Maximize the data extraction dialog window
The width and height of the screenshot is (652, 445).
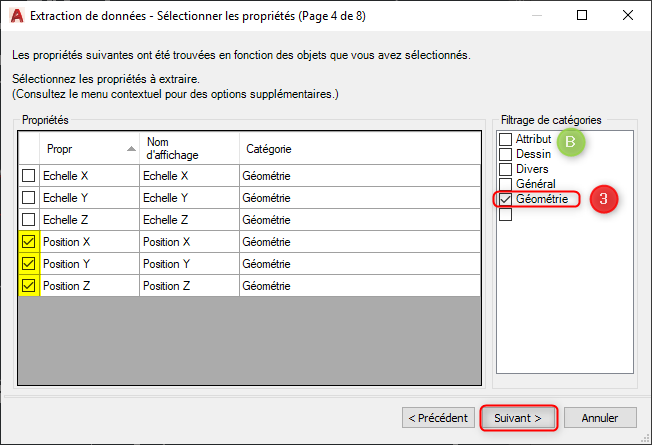pyautogui.click(x=583, y=16)
